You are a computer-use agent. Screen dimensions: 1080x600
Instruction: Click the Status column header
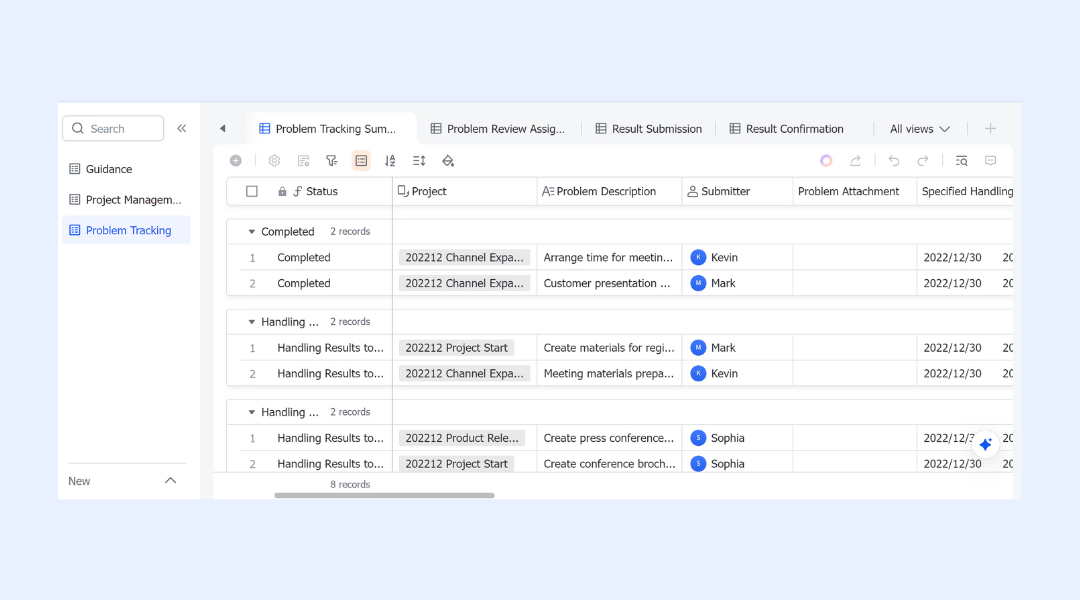(x=309, y=192)
